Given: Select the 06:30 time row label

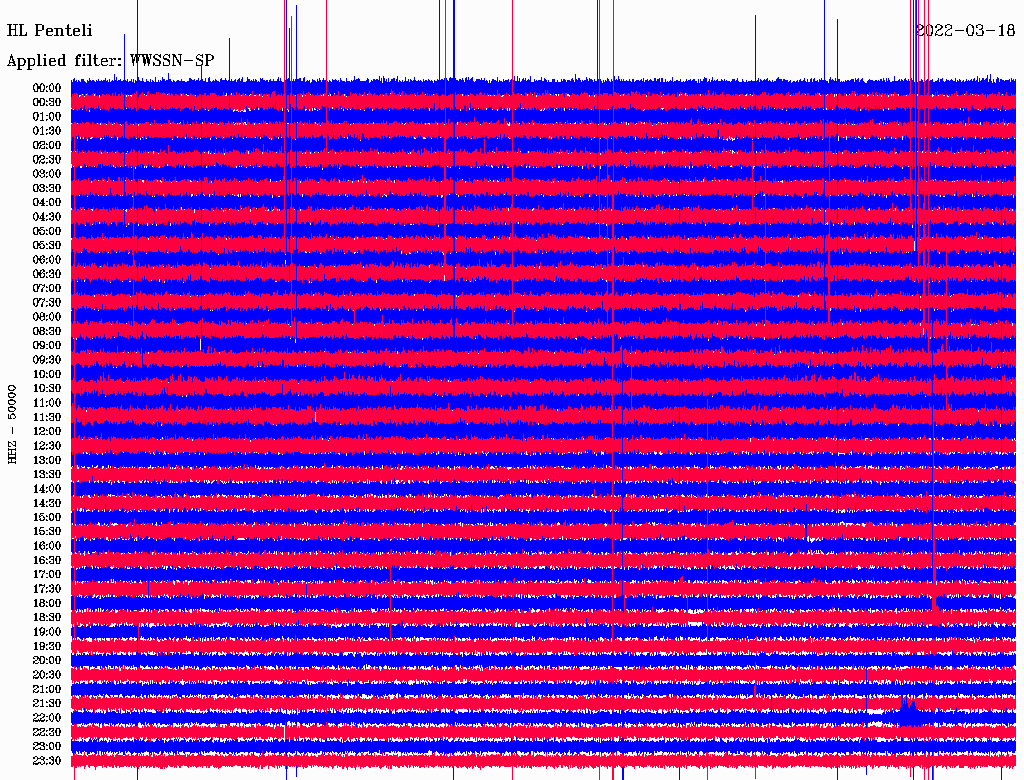Looking at the screenshot, I should click(47, 274).
